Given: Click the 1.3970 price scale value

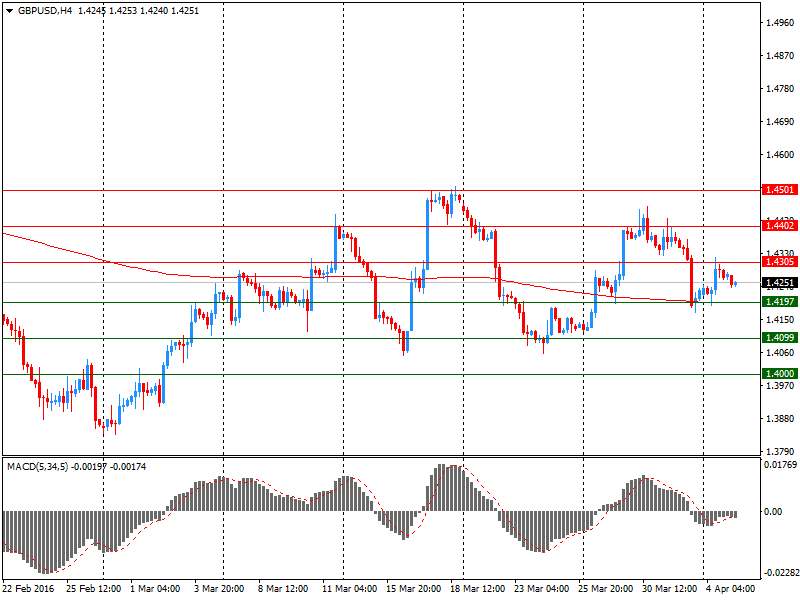Looking at the screenshot, I should click(x=780, y=385).
